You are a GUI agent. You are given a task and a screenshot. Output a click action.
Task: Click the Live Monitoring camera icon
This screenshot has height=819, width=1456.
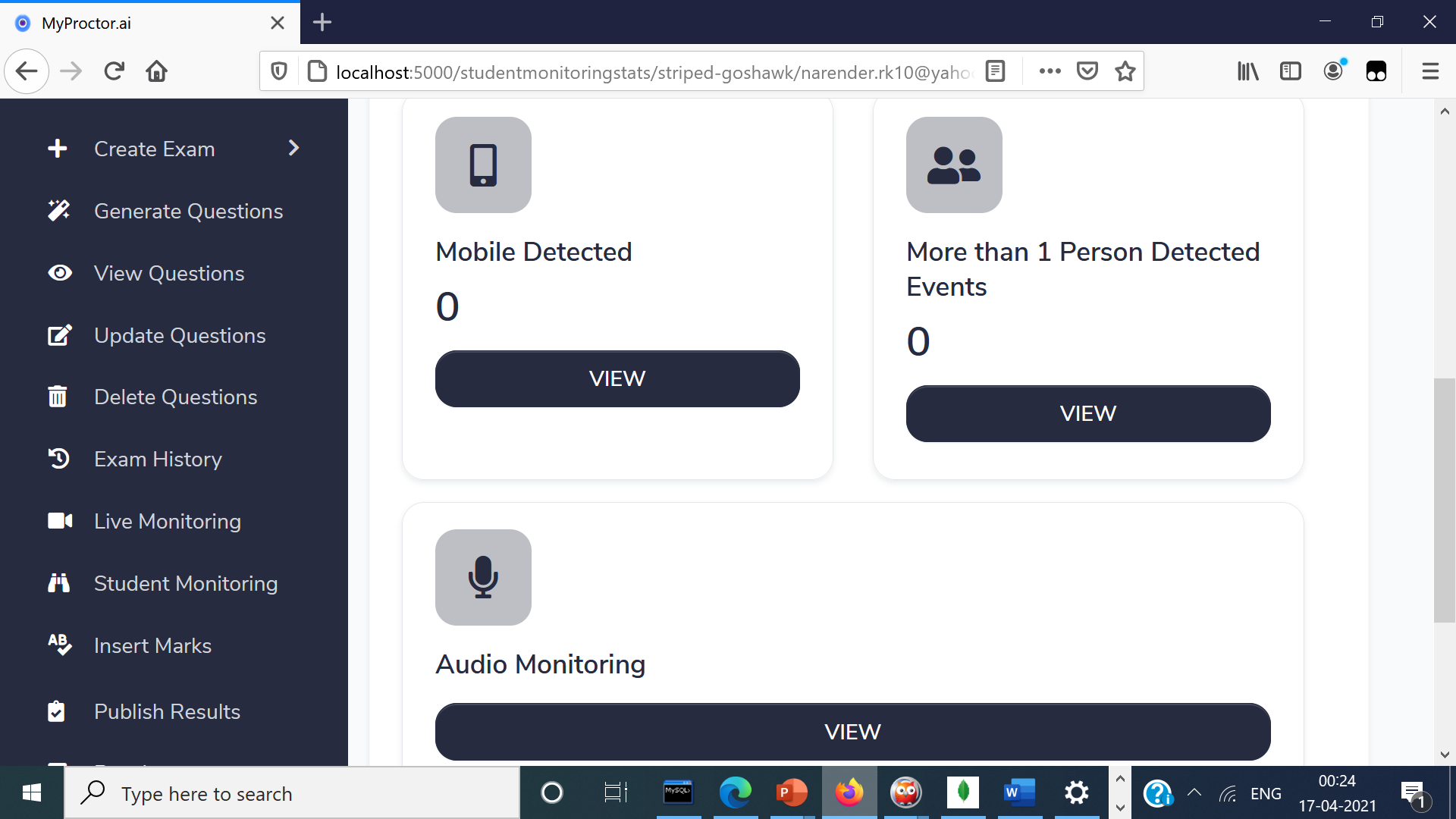pyautogui.click(x=60, y=521)
